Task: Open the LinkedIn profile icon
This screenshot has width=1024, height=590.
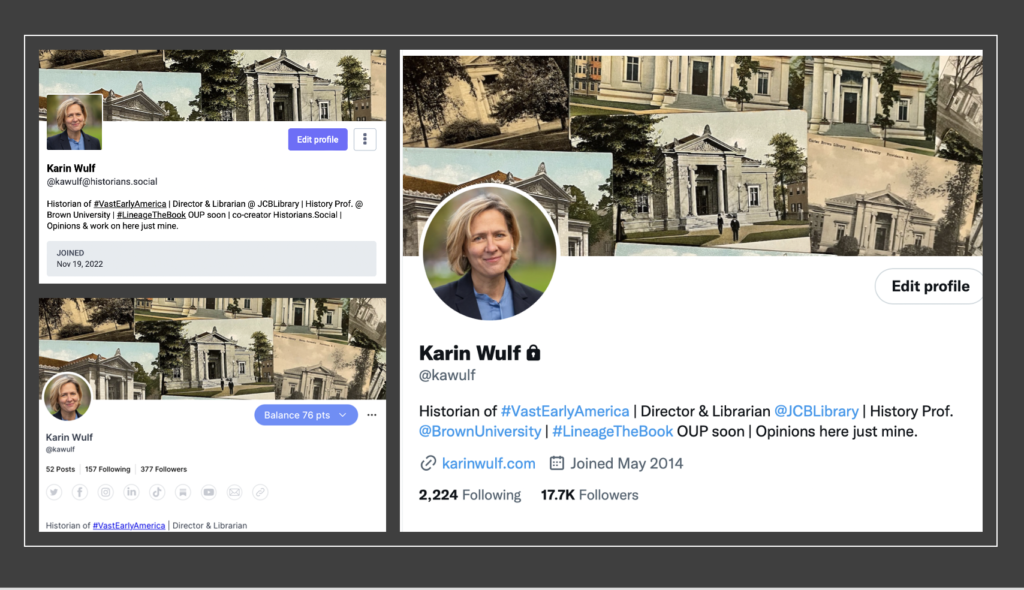Action: (132, 492)
